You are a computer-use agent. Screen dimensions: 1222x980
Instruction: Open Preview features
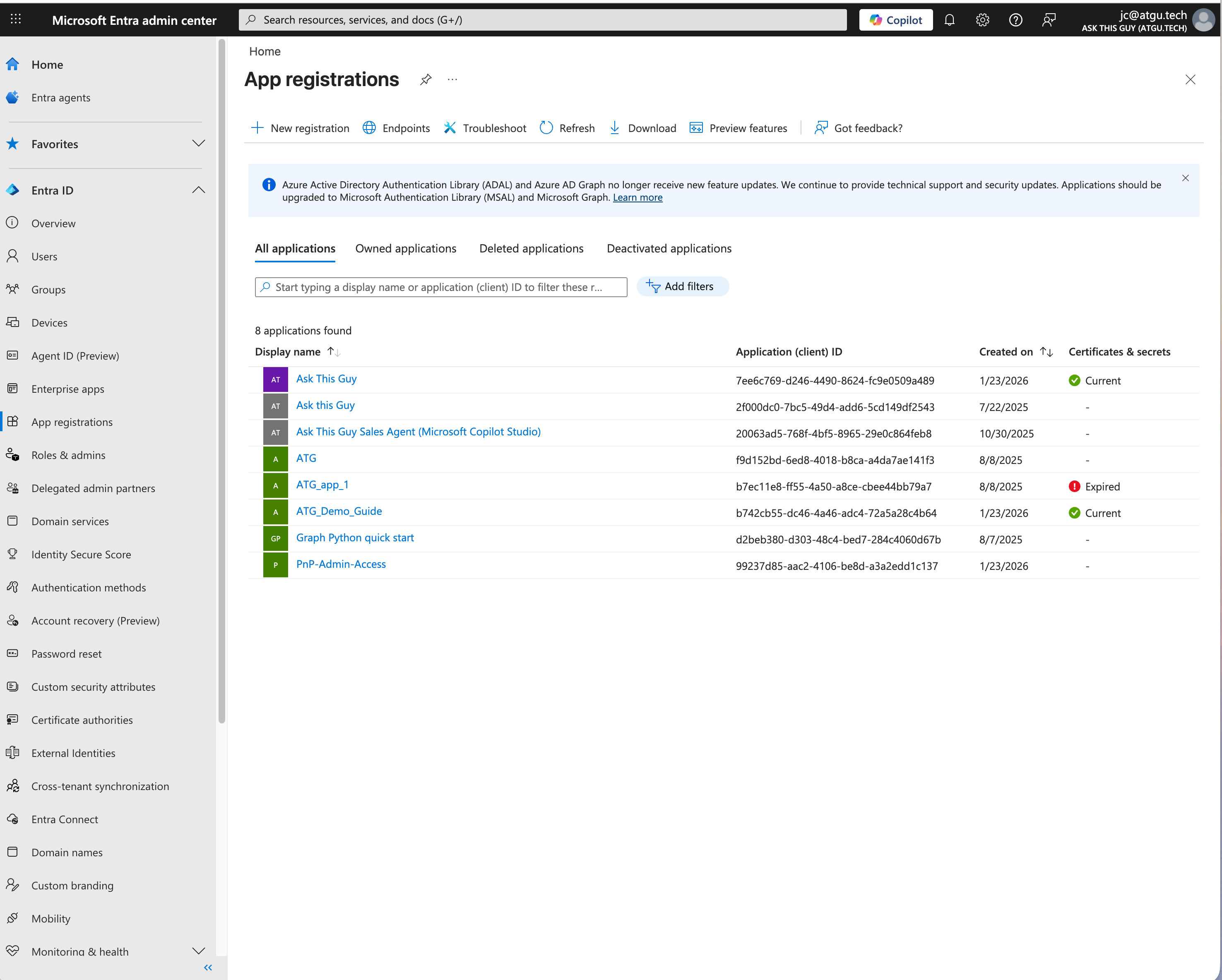pos(738,128)
